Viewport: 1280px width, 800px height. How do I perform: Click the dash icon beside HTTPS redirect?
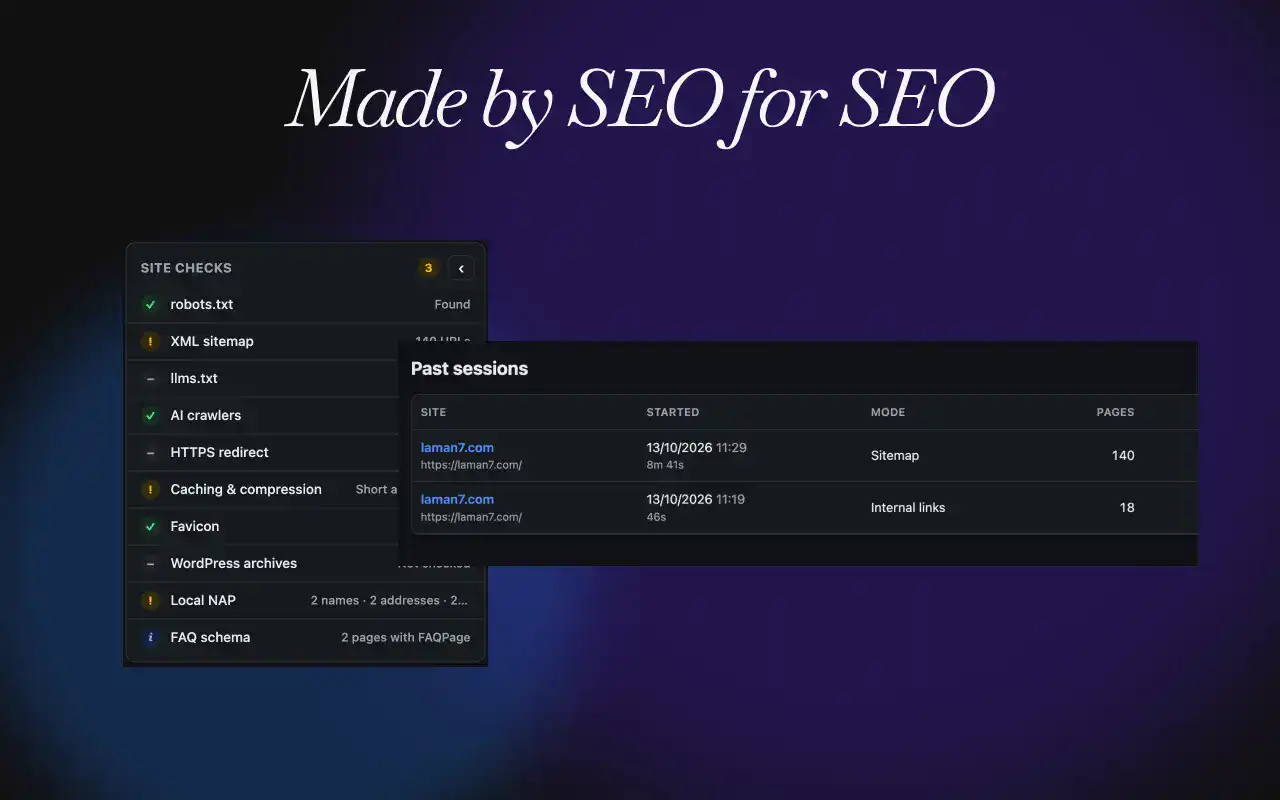point(151,452)
